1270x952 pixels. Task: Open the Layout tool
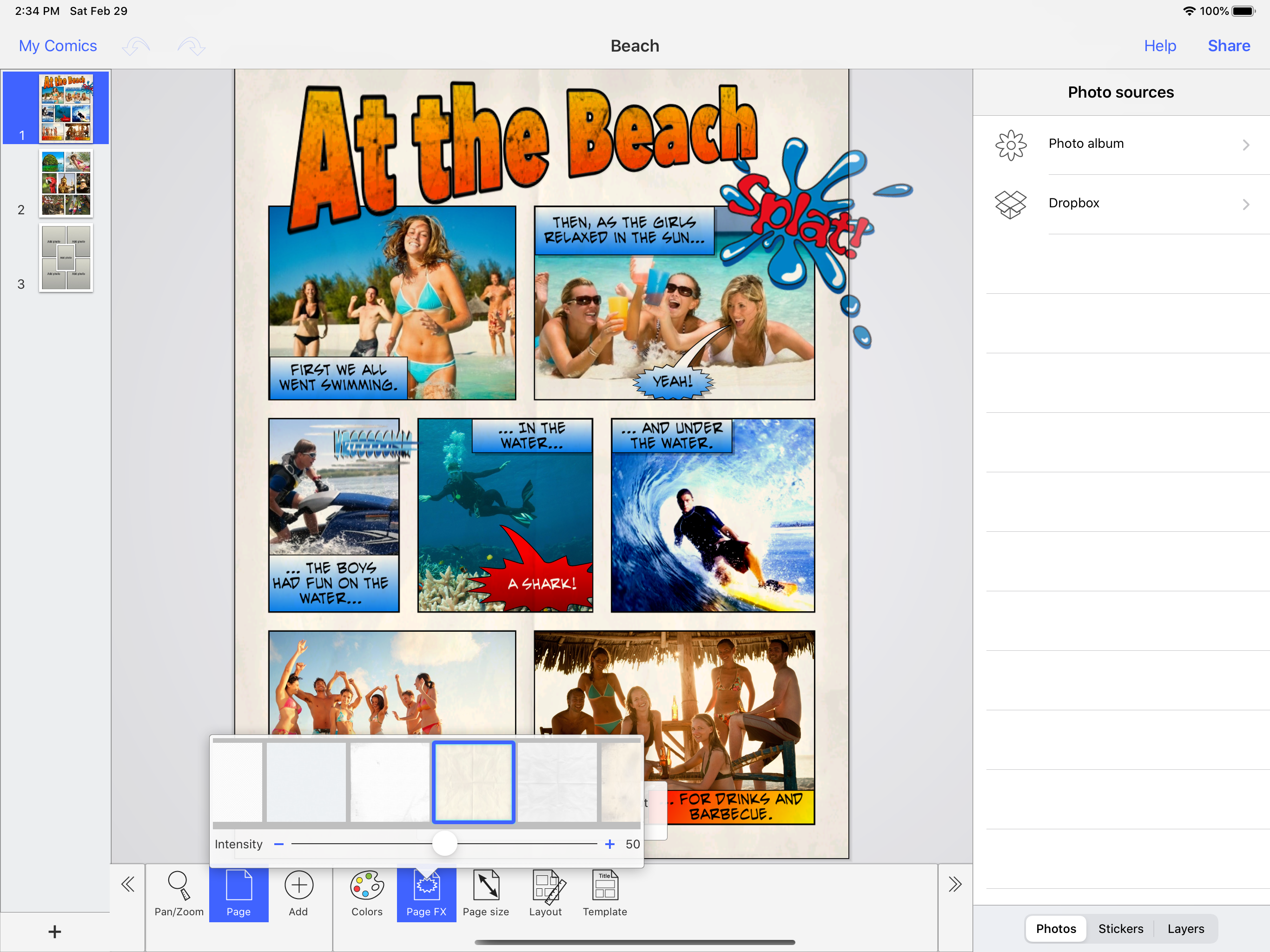[x=545, y=893]
